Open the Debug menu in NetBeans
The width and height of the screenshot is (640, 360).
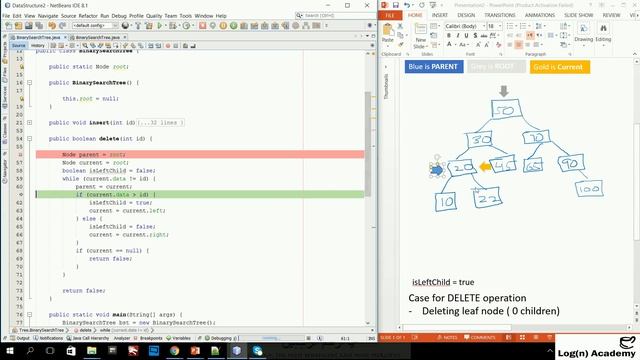tap(119, 16)
